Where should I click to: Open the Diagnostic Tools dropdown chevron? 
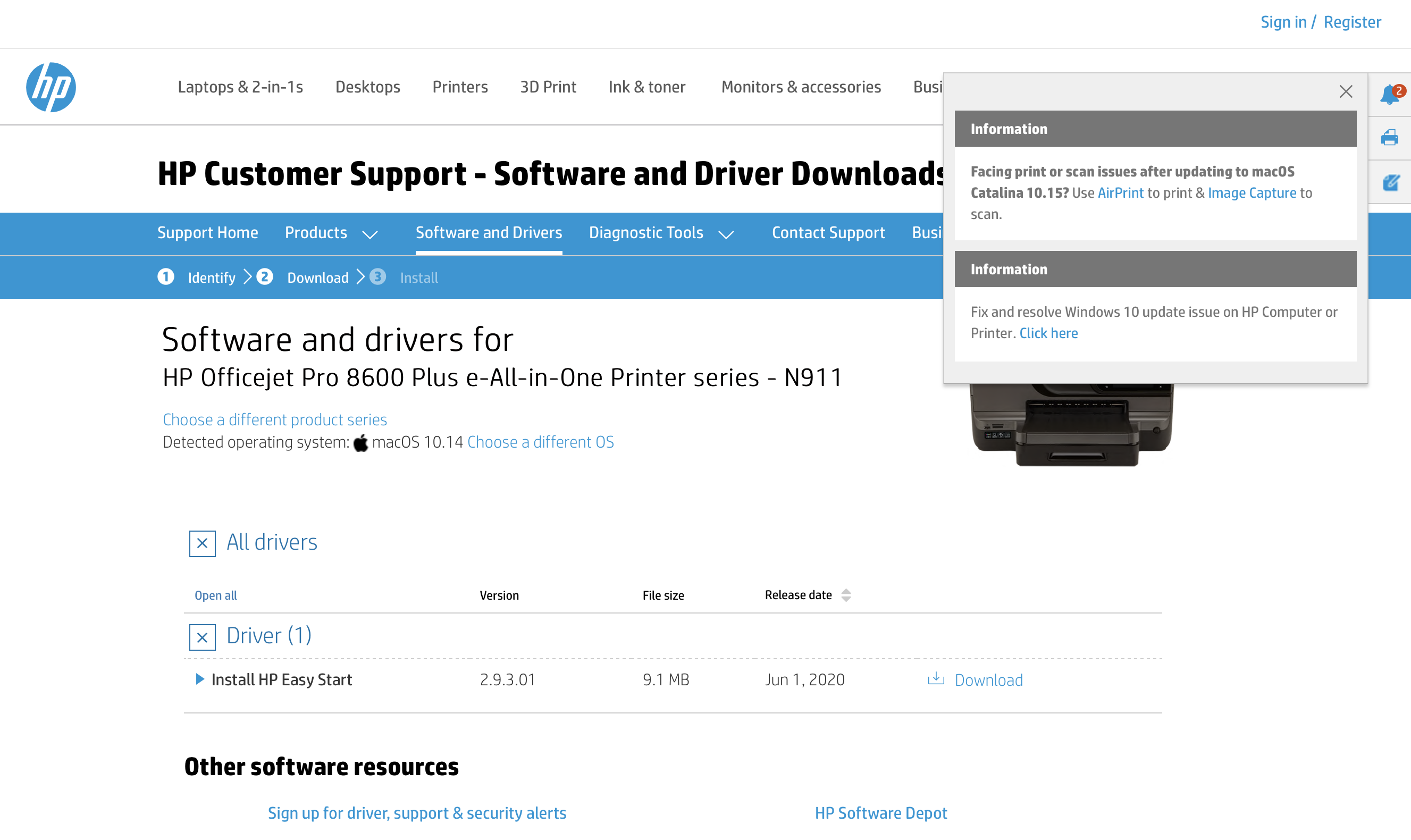click(x=726, y=234)
